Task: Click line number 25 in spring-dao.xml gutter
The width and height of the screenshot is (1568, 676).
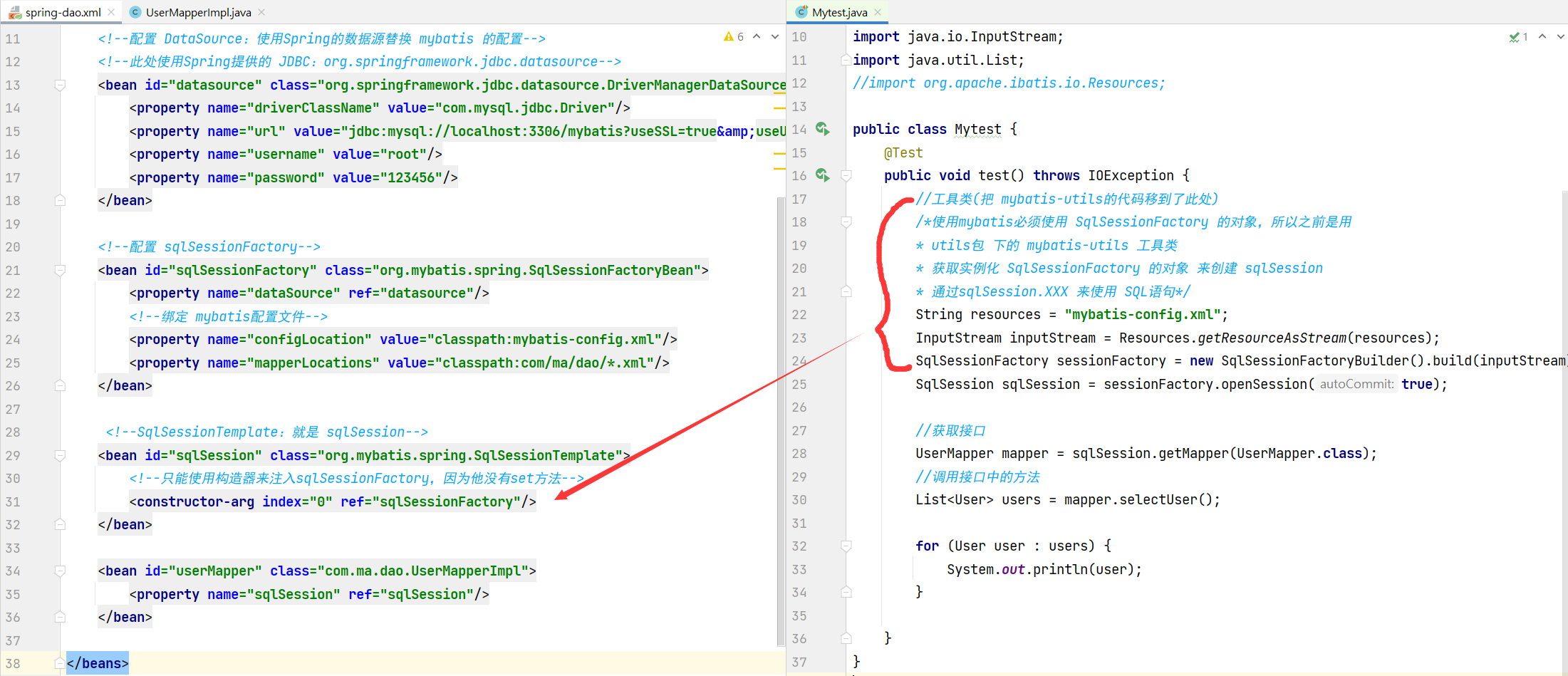Action: click(x=13, y=363)
